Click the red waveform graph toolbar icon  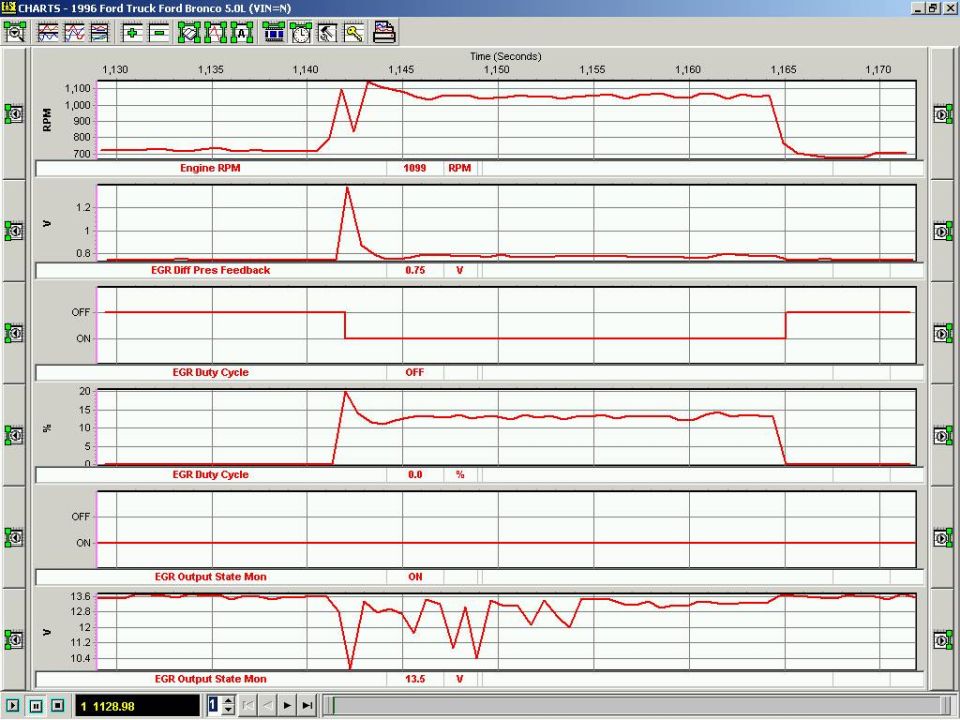tap(216, 32)
